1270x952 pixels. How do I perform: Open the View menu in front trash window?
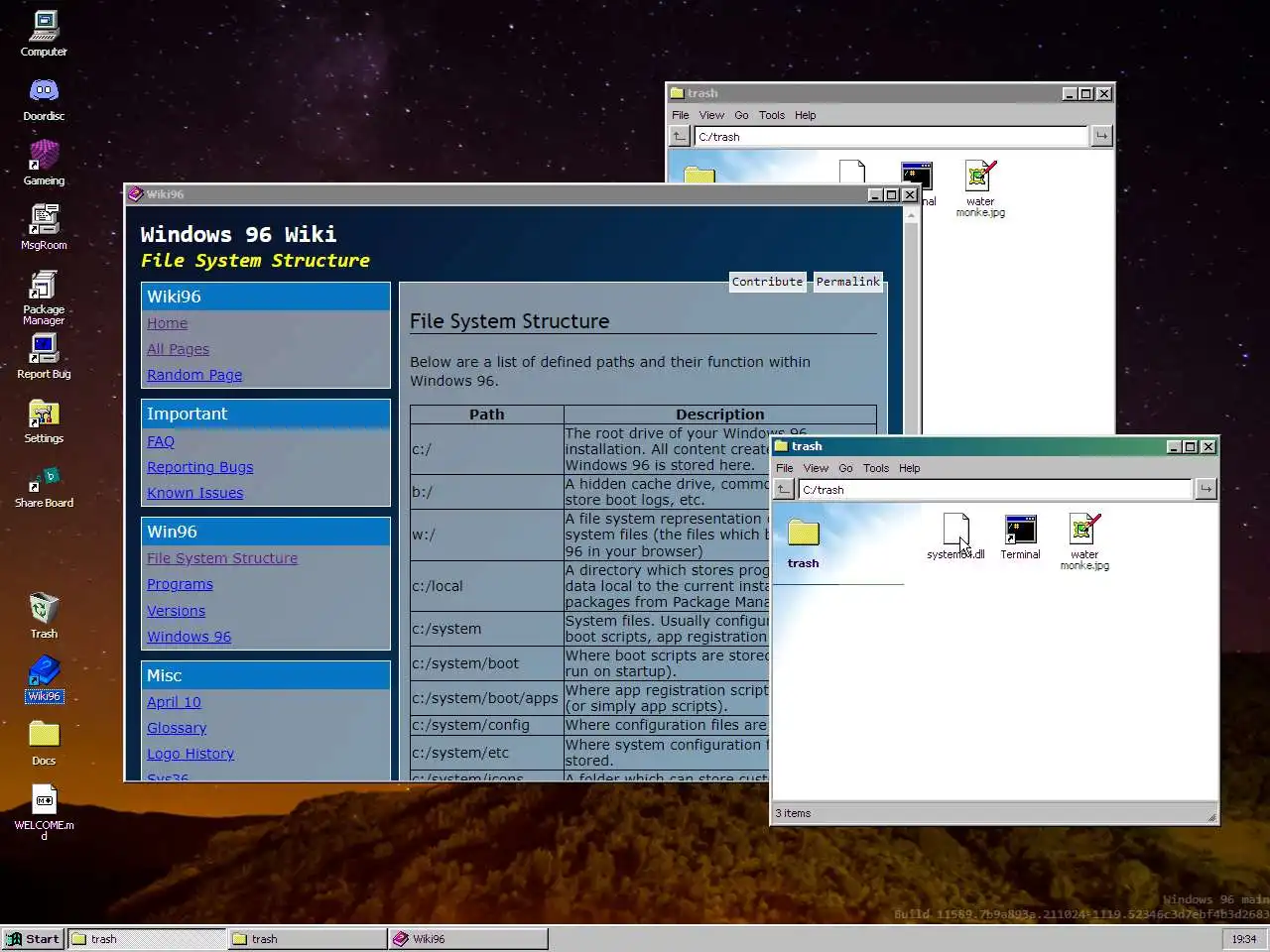pos(816,468)
